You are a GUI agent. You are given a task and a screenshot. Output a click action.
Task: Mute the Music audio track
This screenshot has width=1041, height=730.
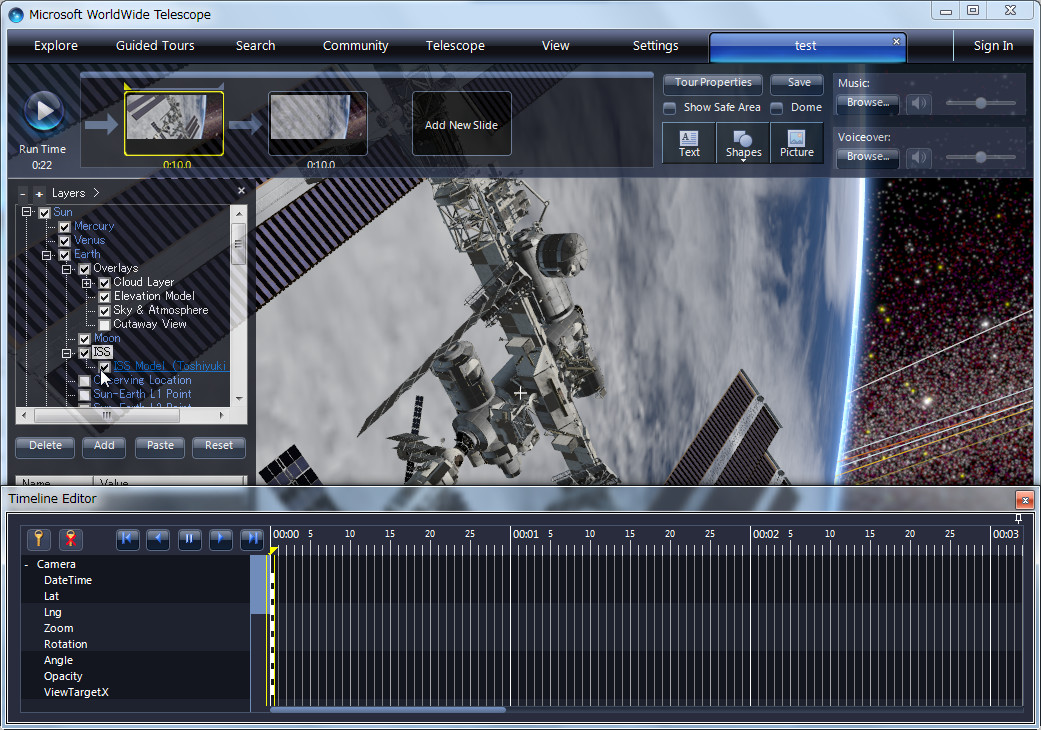(918, 103)
